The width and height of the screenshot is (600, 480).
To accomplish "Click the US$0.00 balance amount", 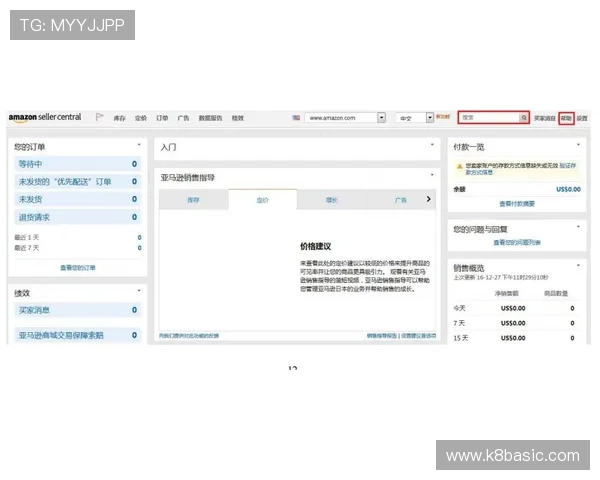I will (568, 189).
